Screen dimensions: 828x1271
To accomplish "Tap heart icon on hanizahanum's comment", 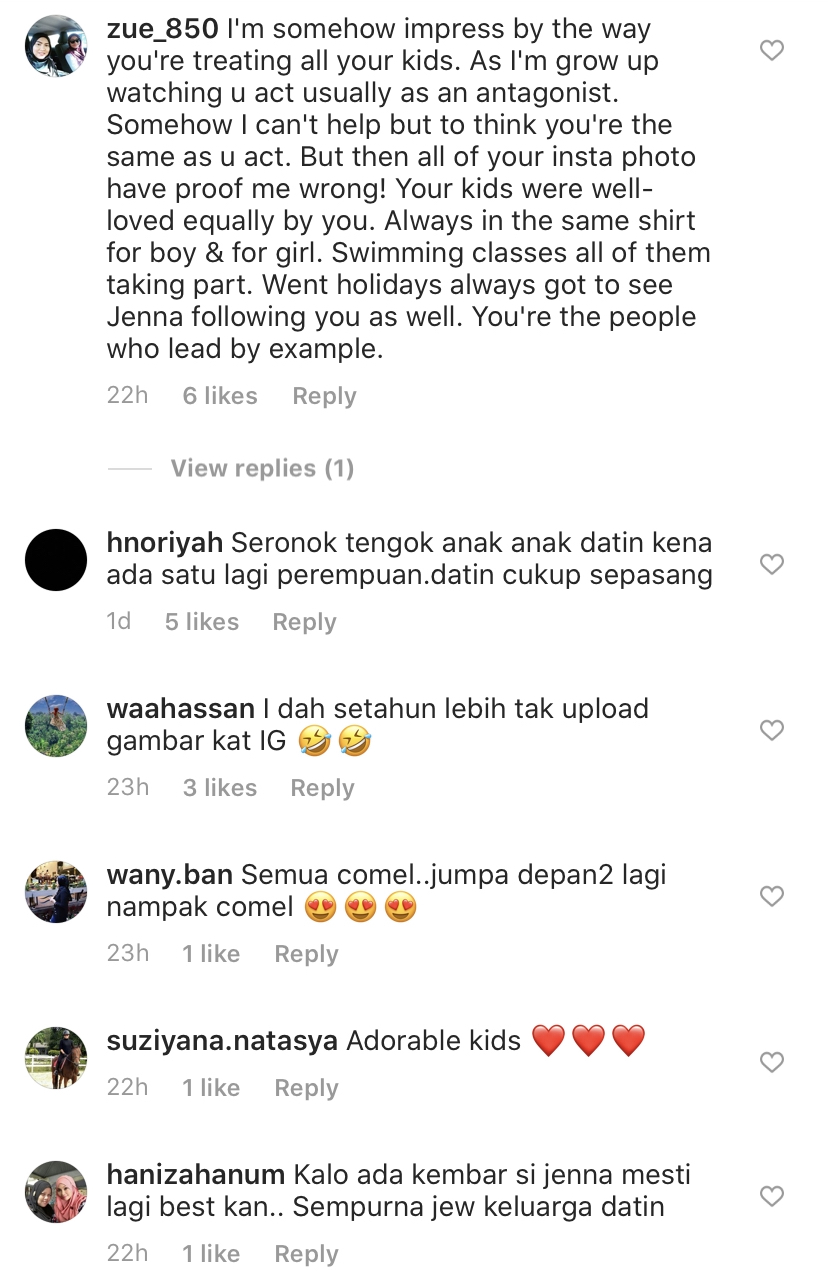I will click(772, 1196).
